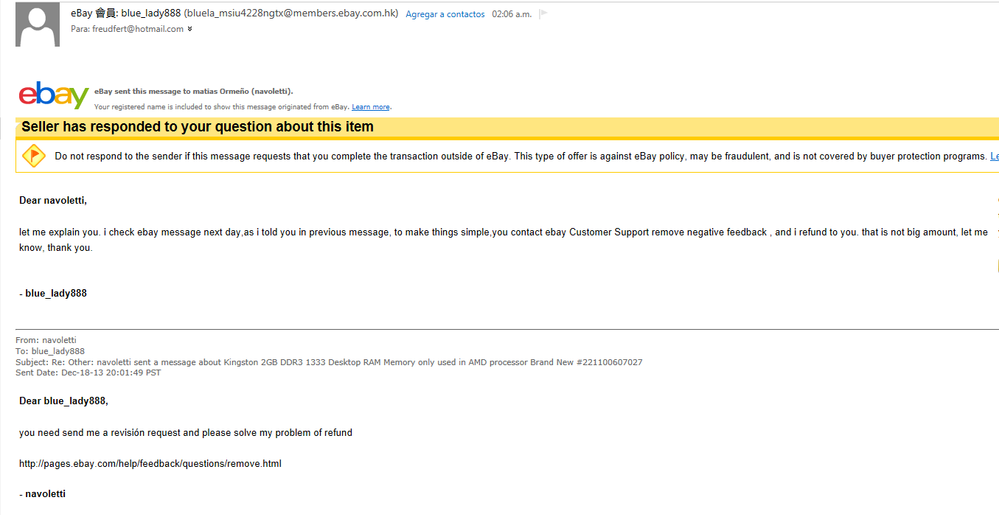The width and height of the screenshot is (999, 515).
Task: Click the 'you need send me a revisión request' line
Action: point(185,433)
